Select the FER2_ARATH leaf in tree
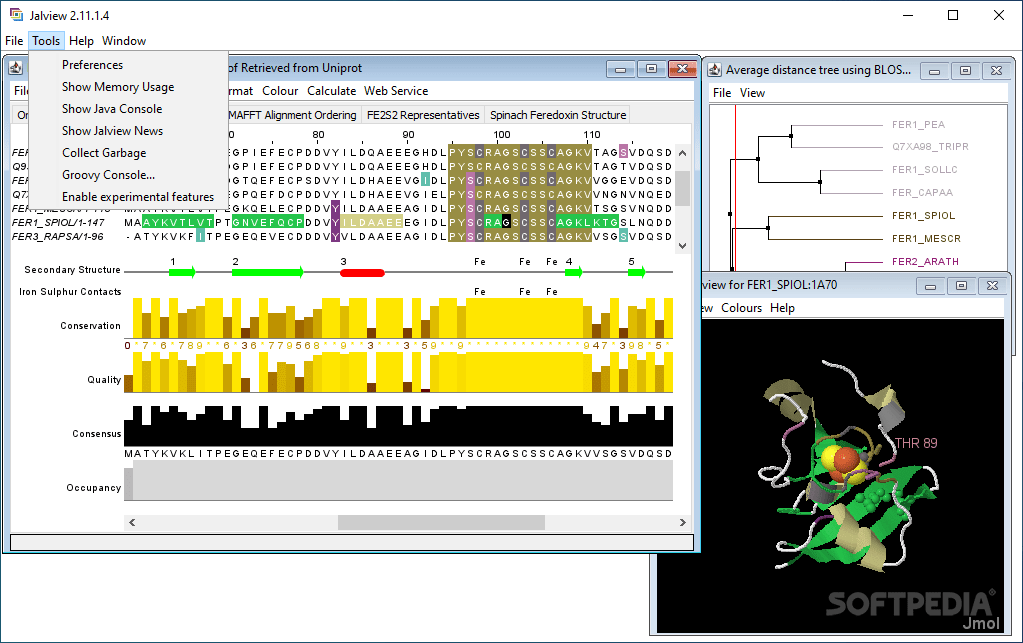This screenshot has height=643, width=1023. [925, 262]
